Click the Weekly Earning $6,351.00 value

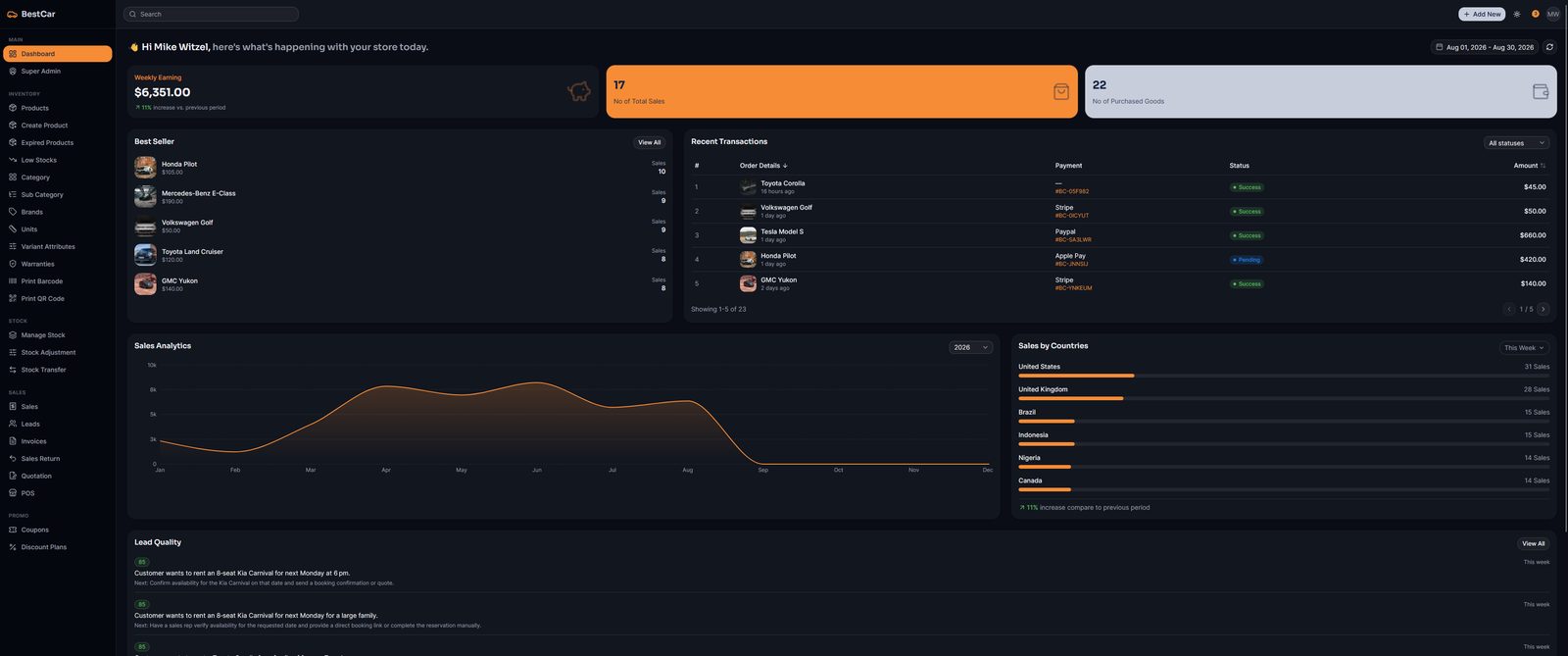click(162, 92)
